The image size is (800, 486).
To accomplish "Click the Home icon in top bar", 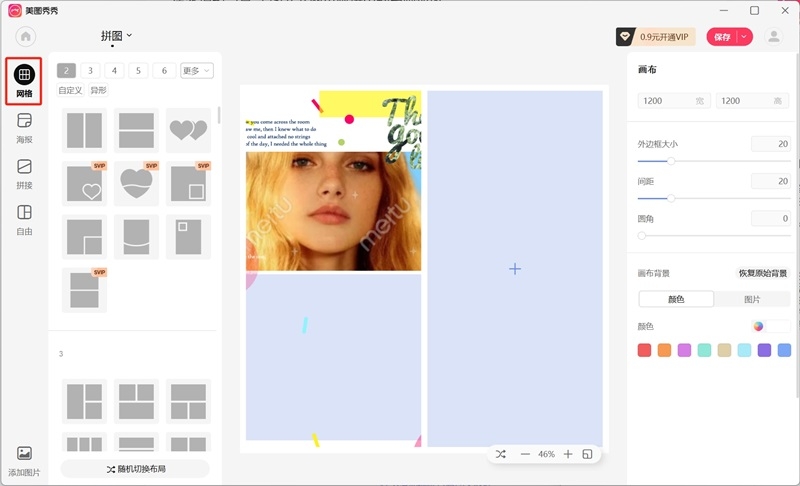I will [25, 37].
